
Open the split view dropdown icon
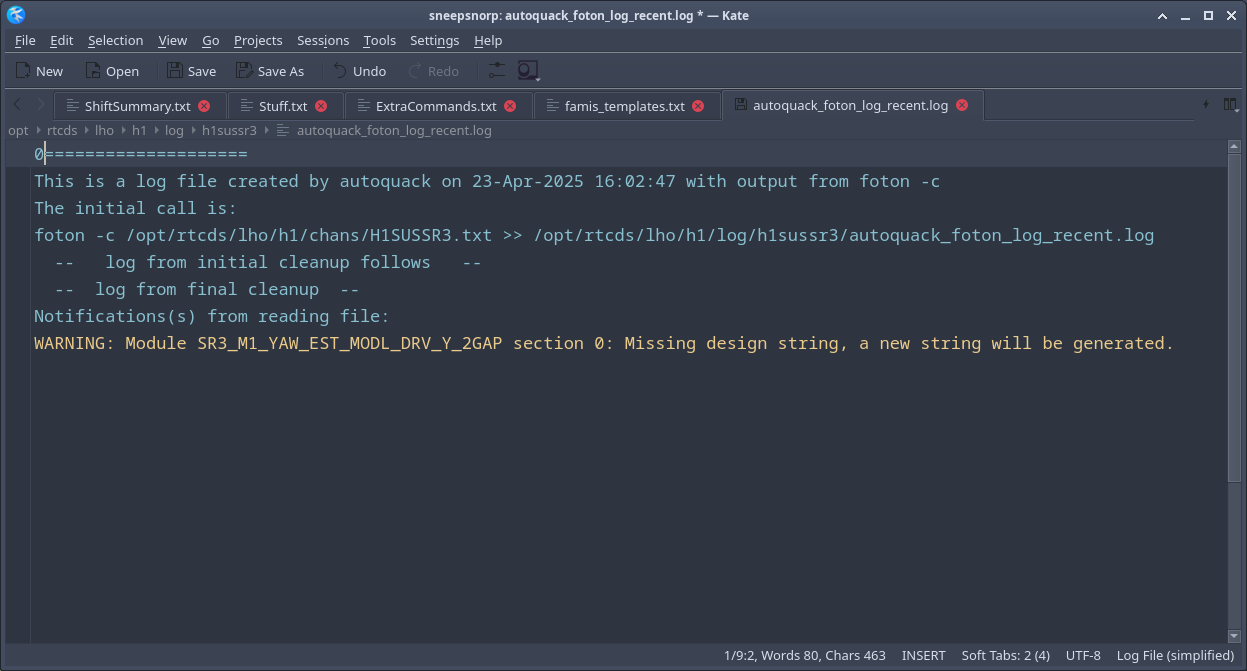point(1231,104)
